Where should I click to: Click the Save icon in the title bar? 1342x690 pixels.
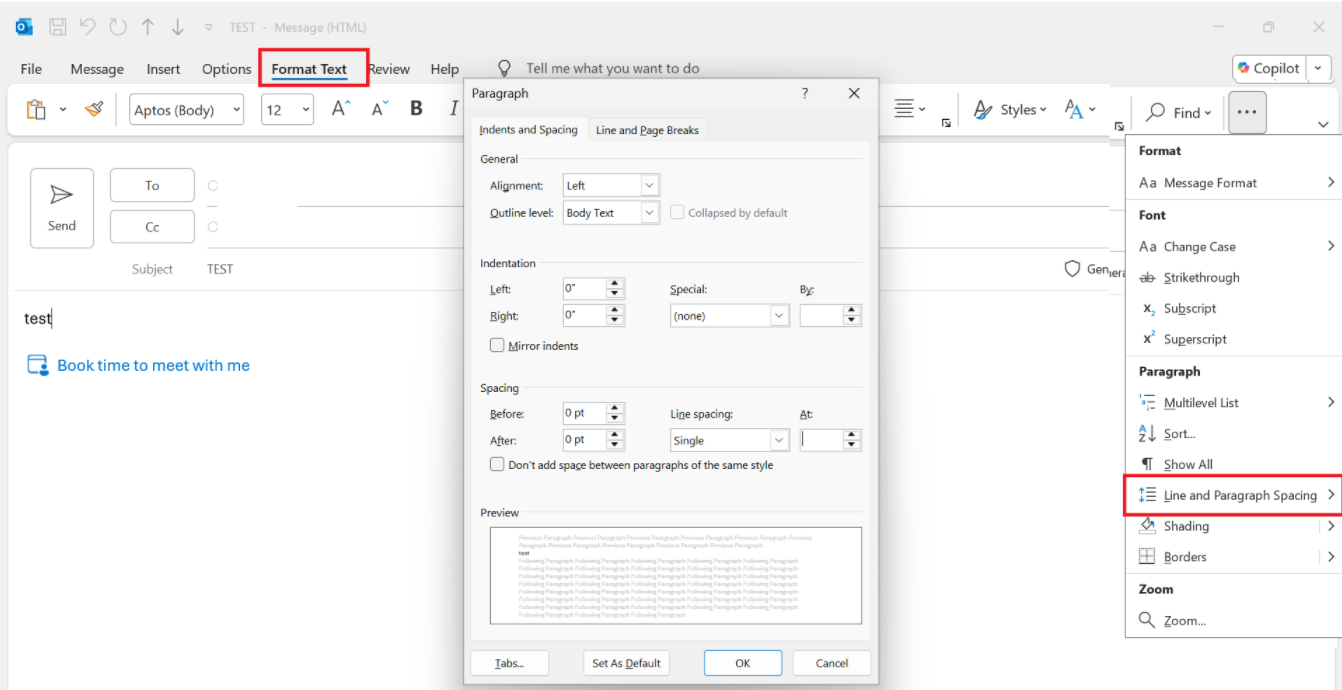(x=58, y=27)
